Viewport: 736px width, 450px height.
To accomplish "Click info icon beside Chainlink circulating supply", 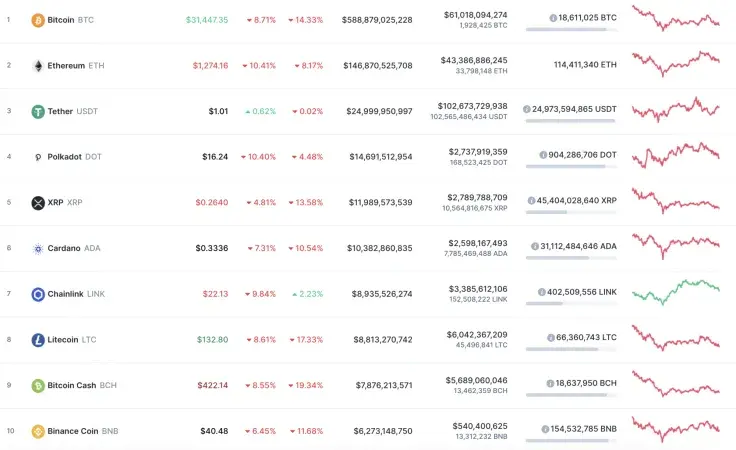I will [541, 293].
